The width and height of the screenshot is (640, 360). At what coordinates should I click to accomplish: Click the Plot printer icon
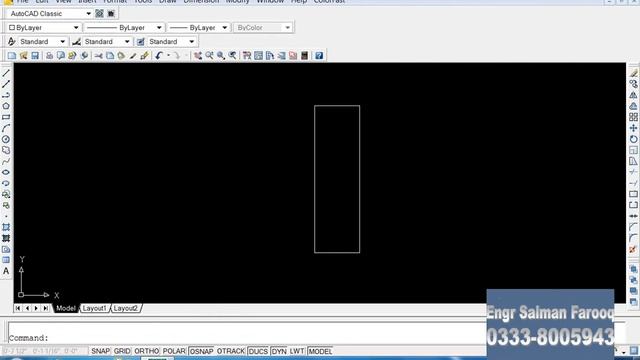49,56
